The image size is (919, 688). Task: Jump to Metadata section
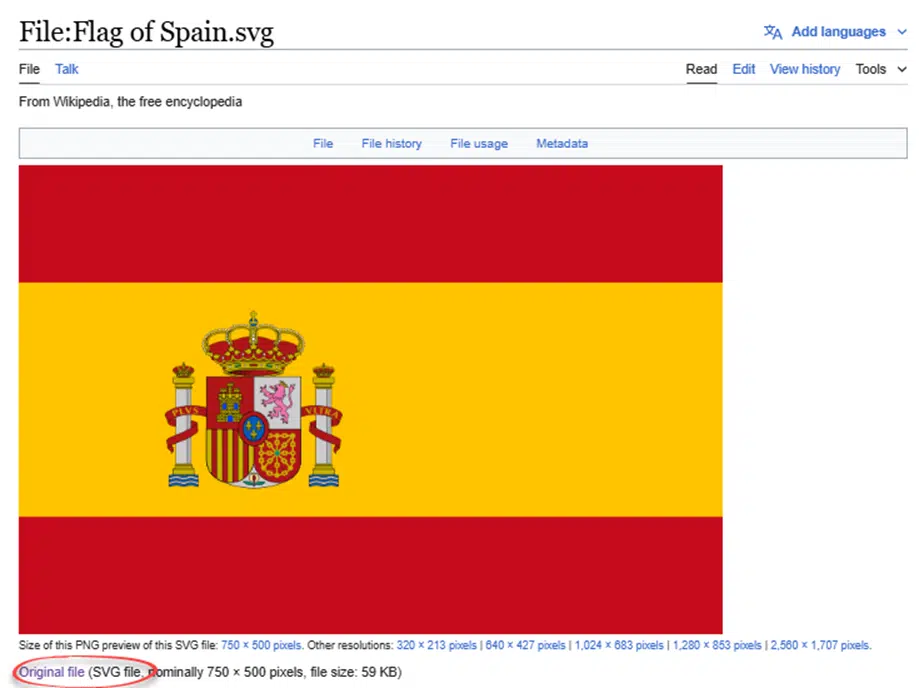click(x=562, y=144)
